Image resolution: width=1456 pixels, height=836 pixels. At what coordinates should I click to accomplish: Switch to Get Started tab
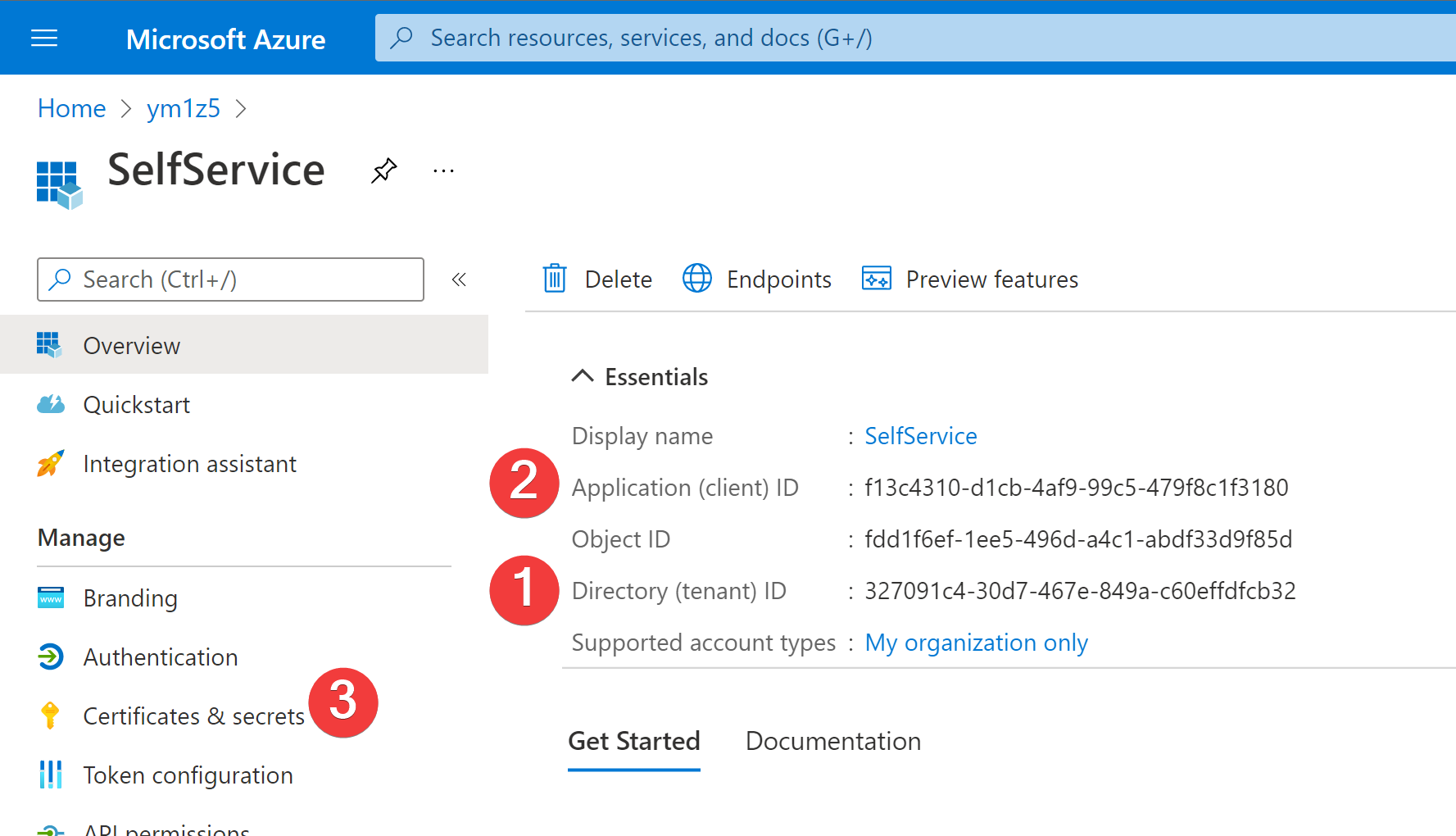point(634,742)
